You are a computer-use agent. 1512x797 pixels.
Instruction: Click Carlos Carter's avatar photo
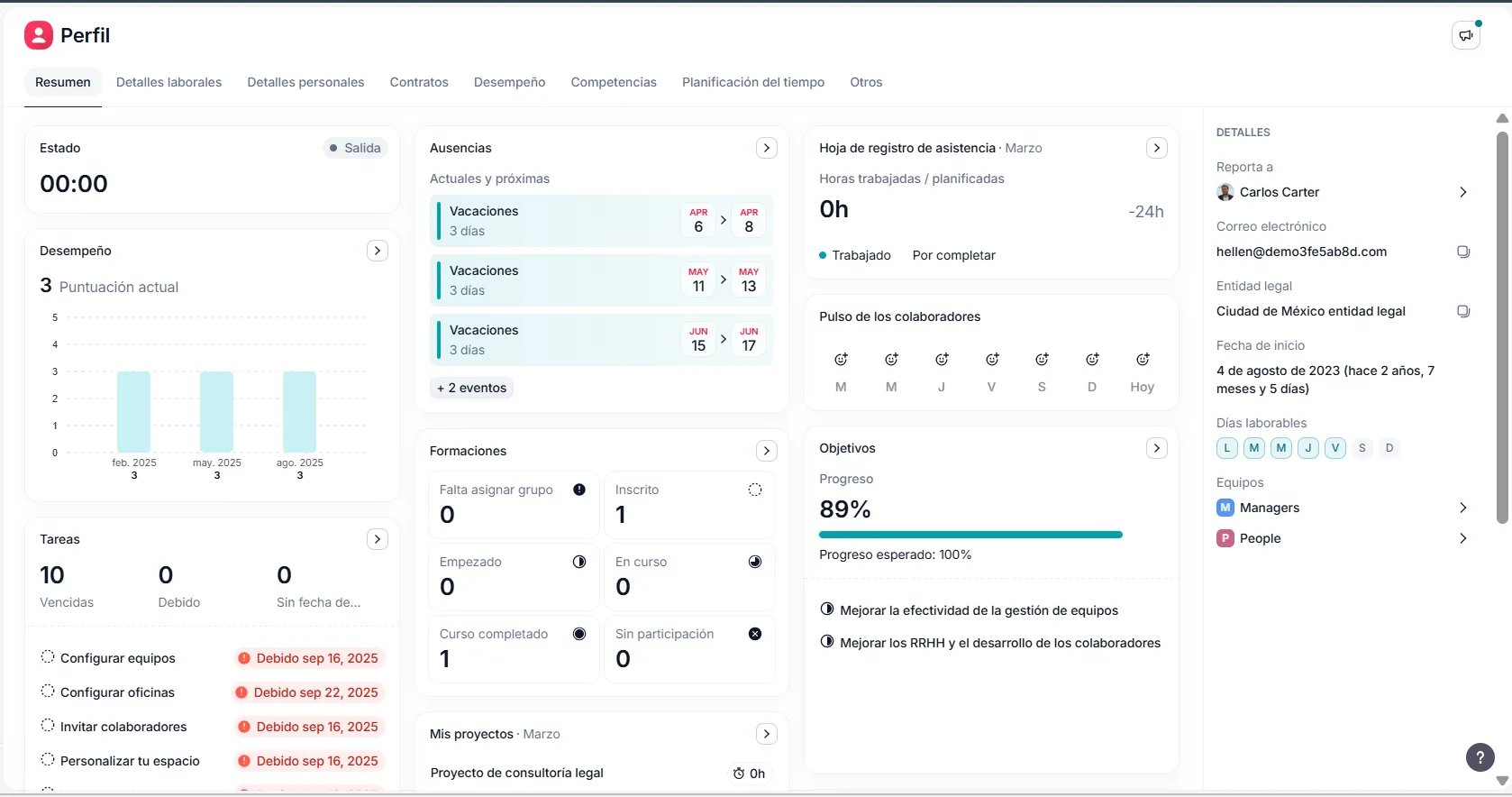pos(1225,192)
